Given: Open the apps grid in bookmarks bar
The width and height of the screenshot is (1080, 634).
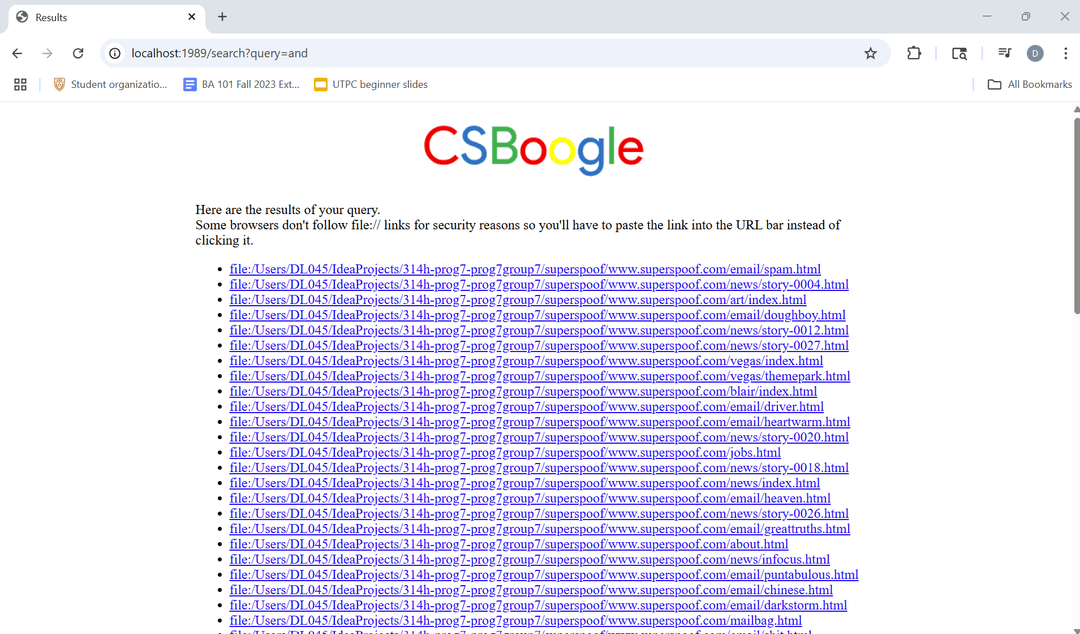Looking at the screenshot, I should (x=20, y=85).
